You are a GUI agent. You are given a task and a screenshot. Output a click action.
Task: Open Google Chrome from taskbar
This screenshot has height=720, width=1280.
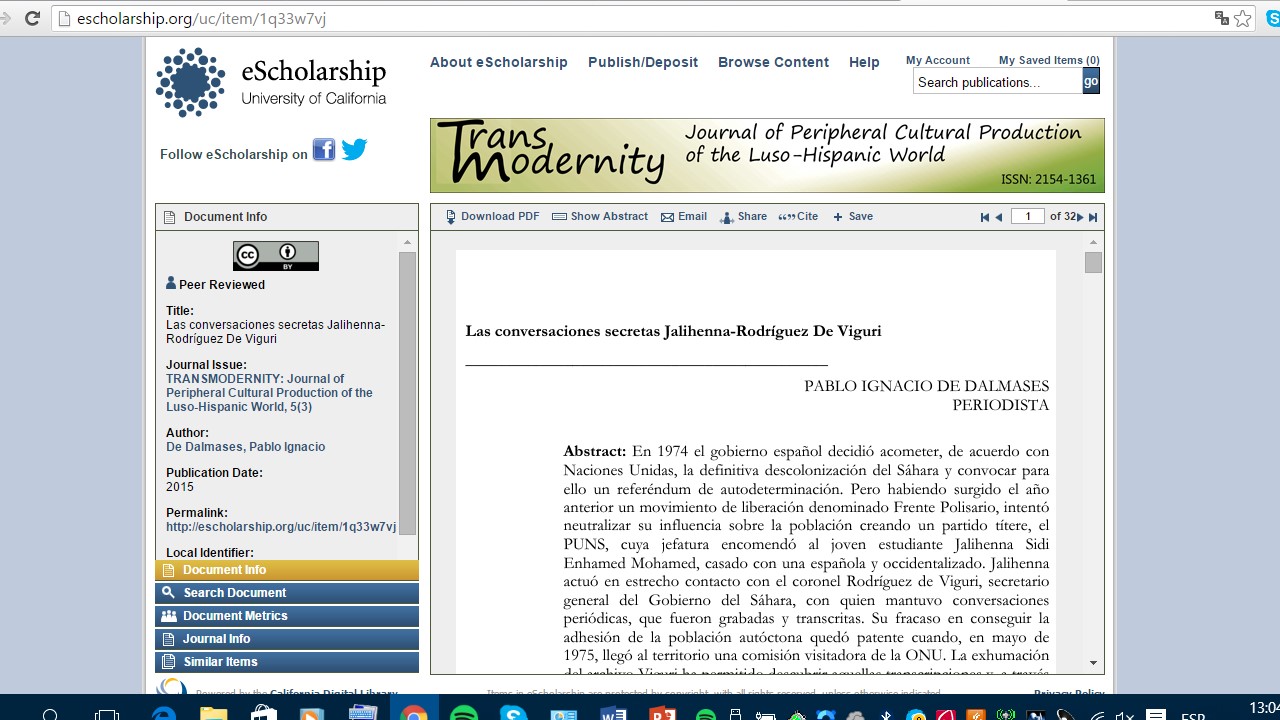(x=412, y=714)
